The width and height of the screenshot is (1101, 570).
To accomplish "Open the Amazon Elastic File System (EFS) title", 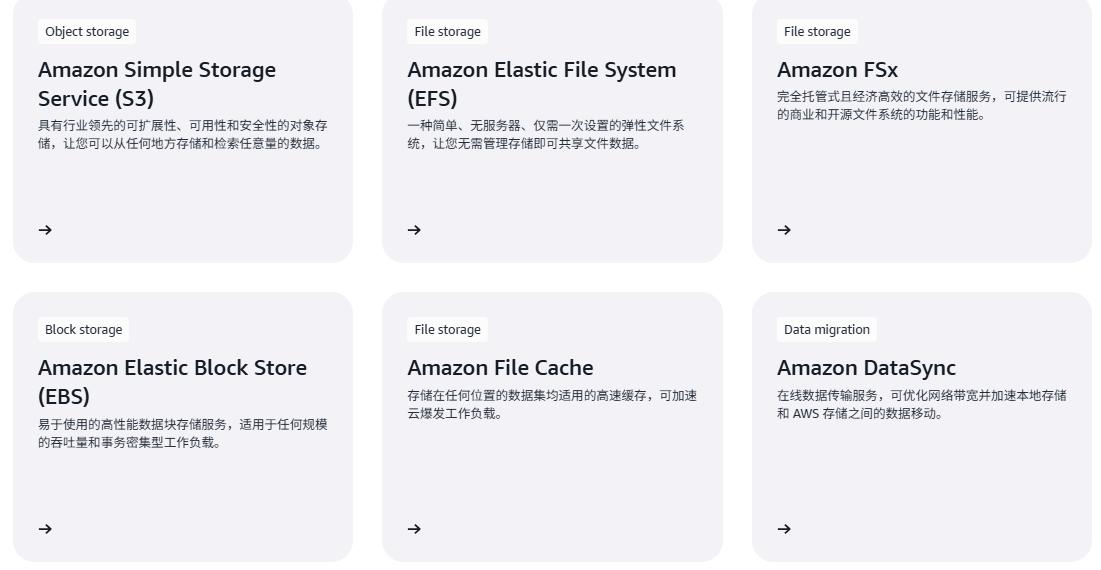I will pyautogui.click(x=541, y=84).
